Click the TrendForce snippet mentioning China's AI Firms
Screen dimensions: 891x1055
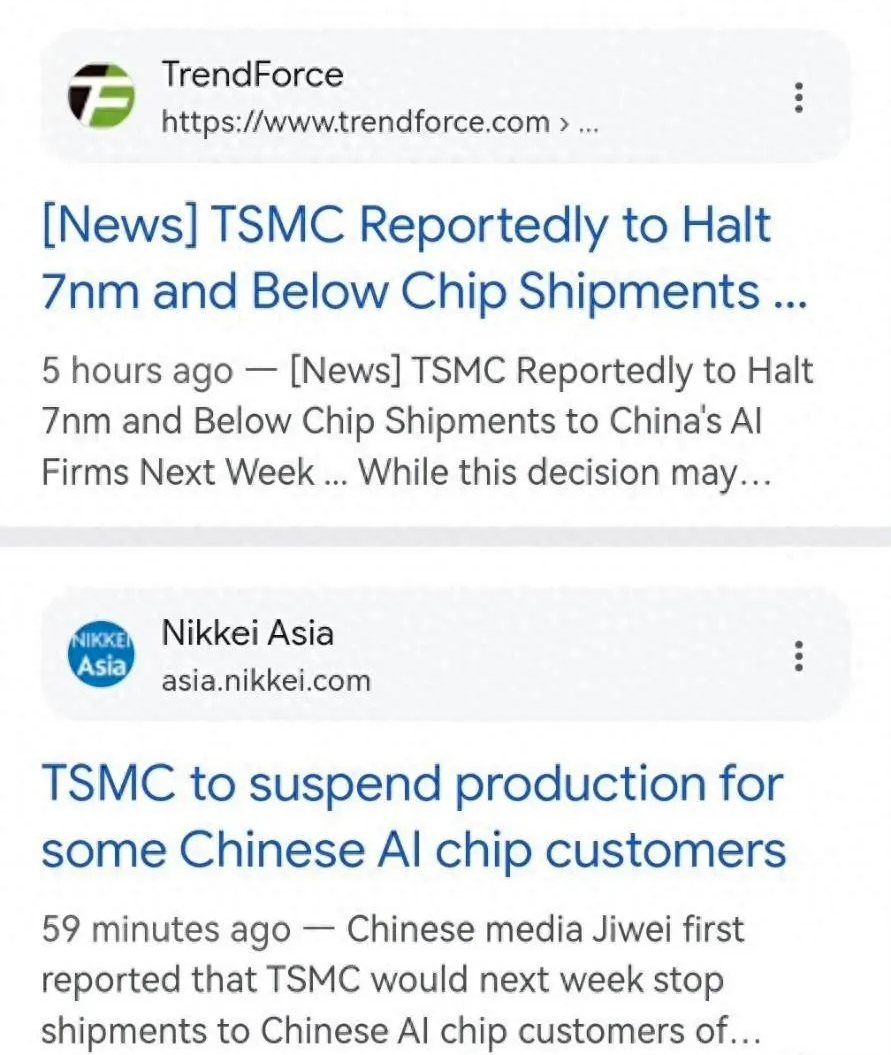click(427, 422)
